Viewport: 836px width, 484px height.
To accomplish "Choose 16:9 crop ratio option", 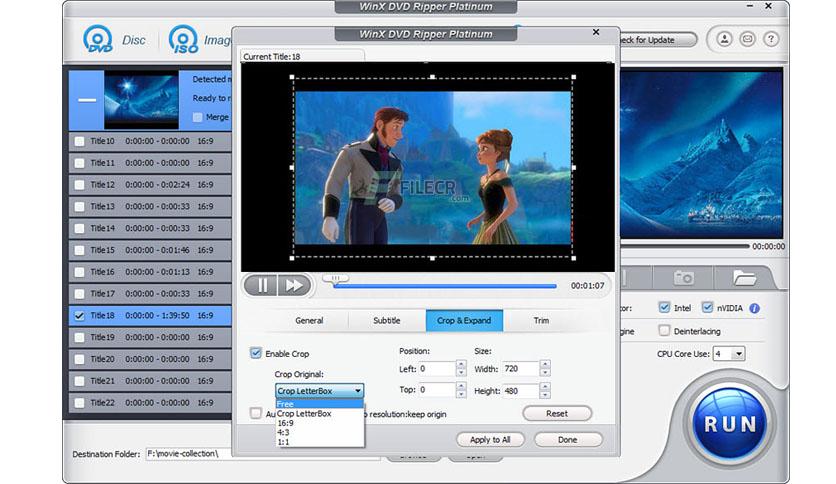I will click(x=319, y=423).
